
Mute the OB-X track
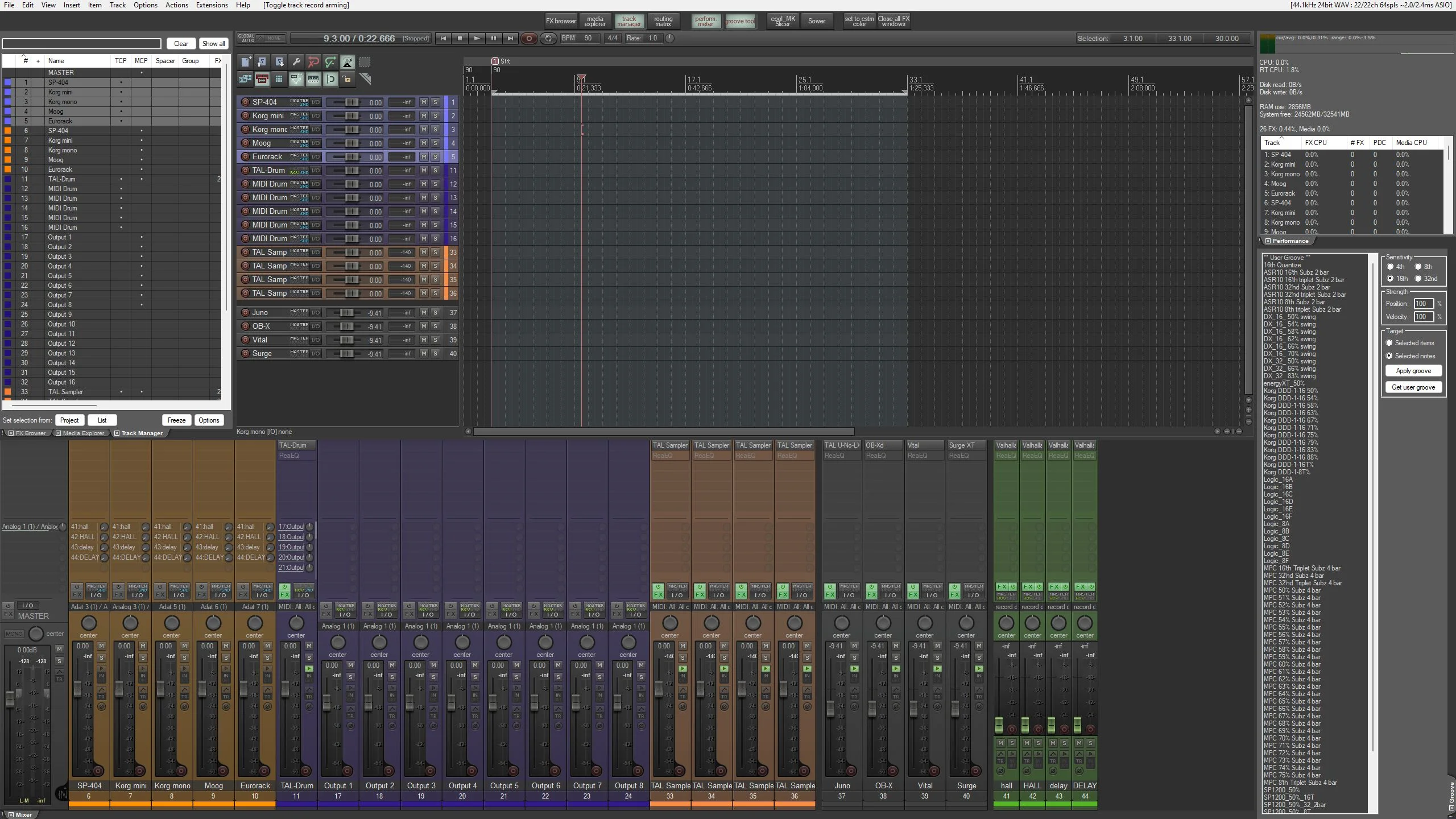[424, 326]
